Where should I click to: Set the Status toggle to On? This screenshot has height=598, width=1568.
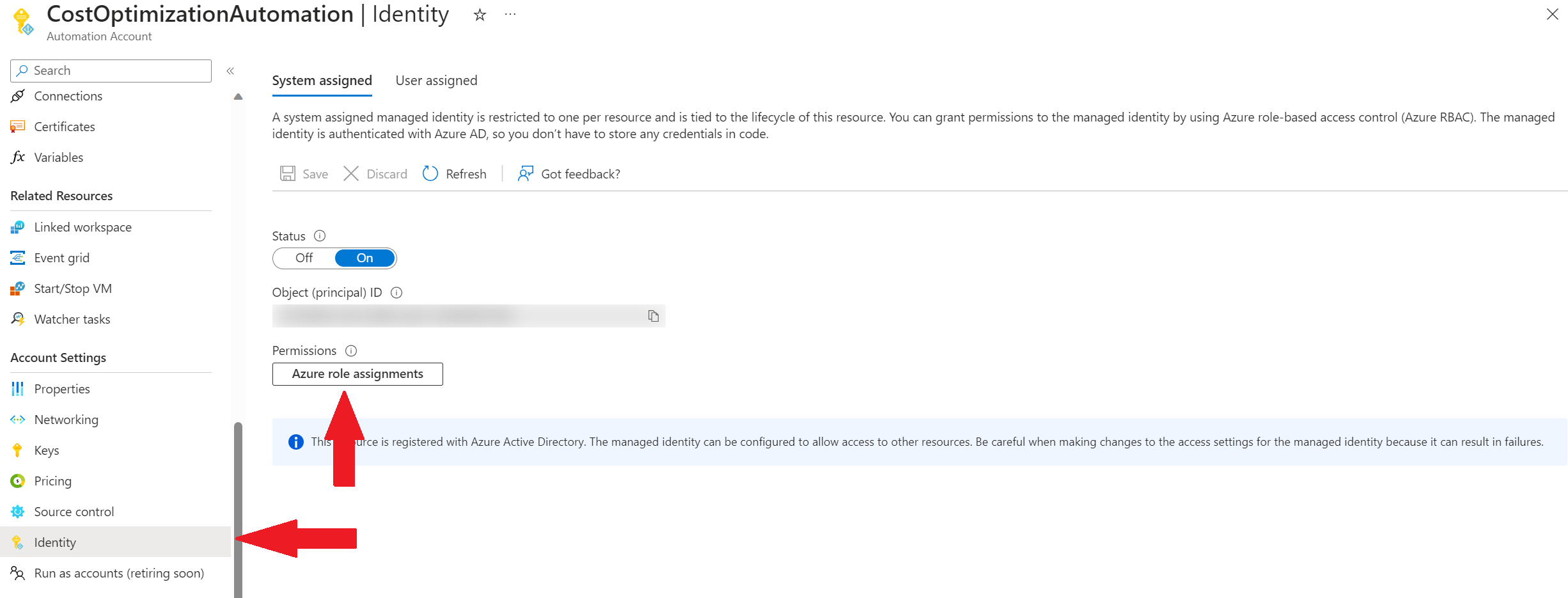pos(365,258)
